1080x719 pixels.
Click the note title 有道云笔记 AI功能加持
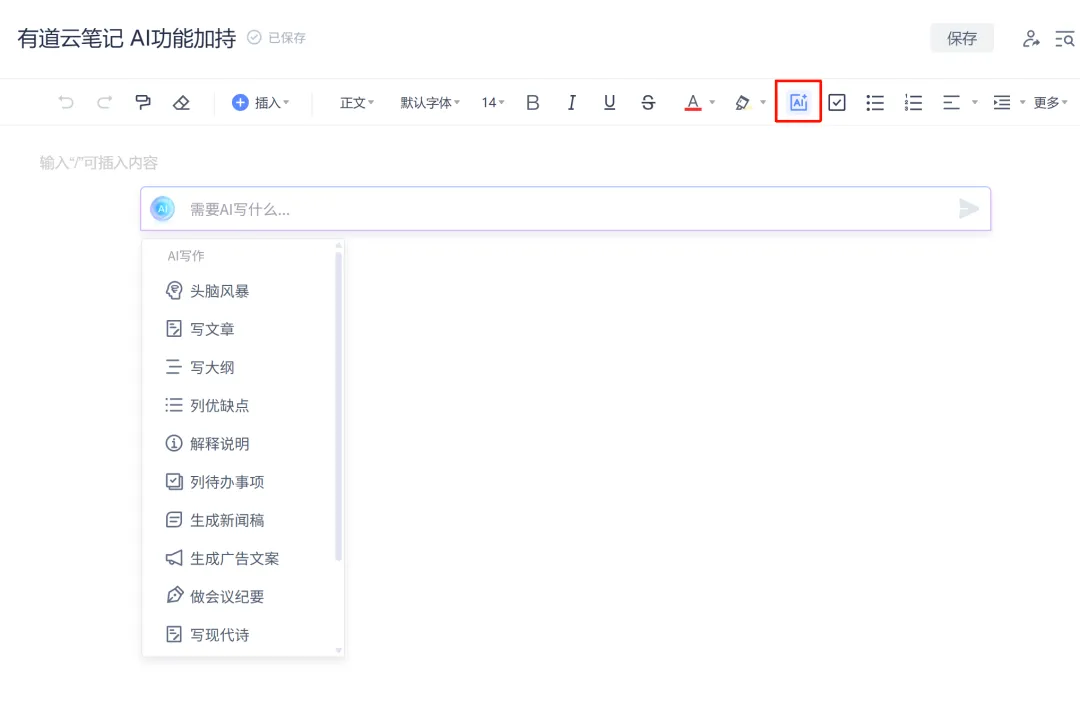[x=127, y=38]
